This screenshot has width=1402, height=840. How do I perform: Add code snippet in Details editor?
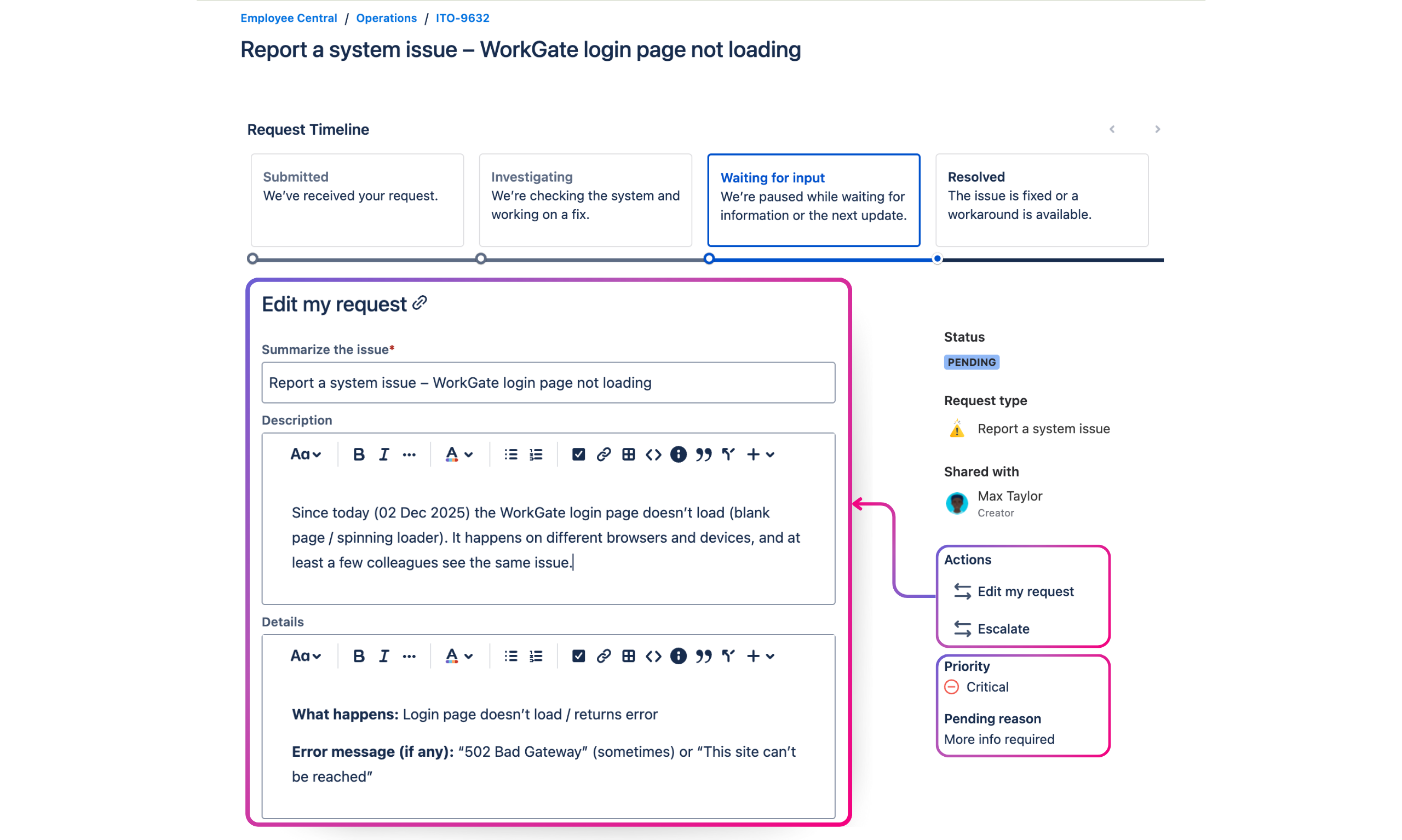(653, 656)
